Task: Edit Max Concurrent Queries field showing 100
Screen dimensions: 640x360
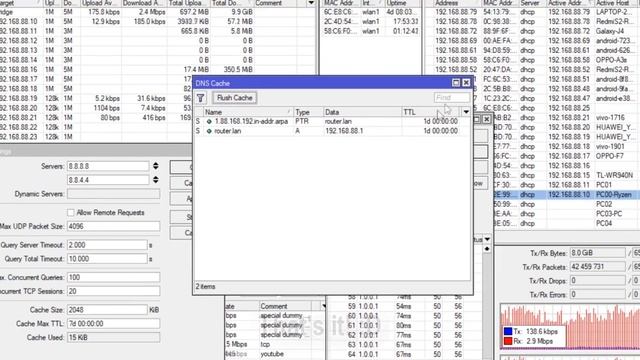Action: tap(113, 278)
